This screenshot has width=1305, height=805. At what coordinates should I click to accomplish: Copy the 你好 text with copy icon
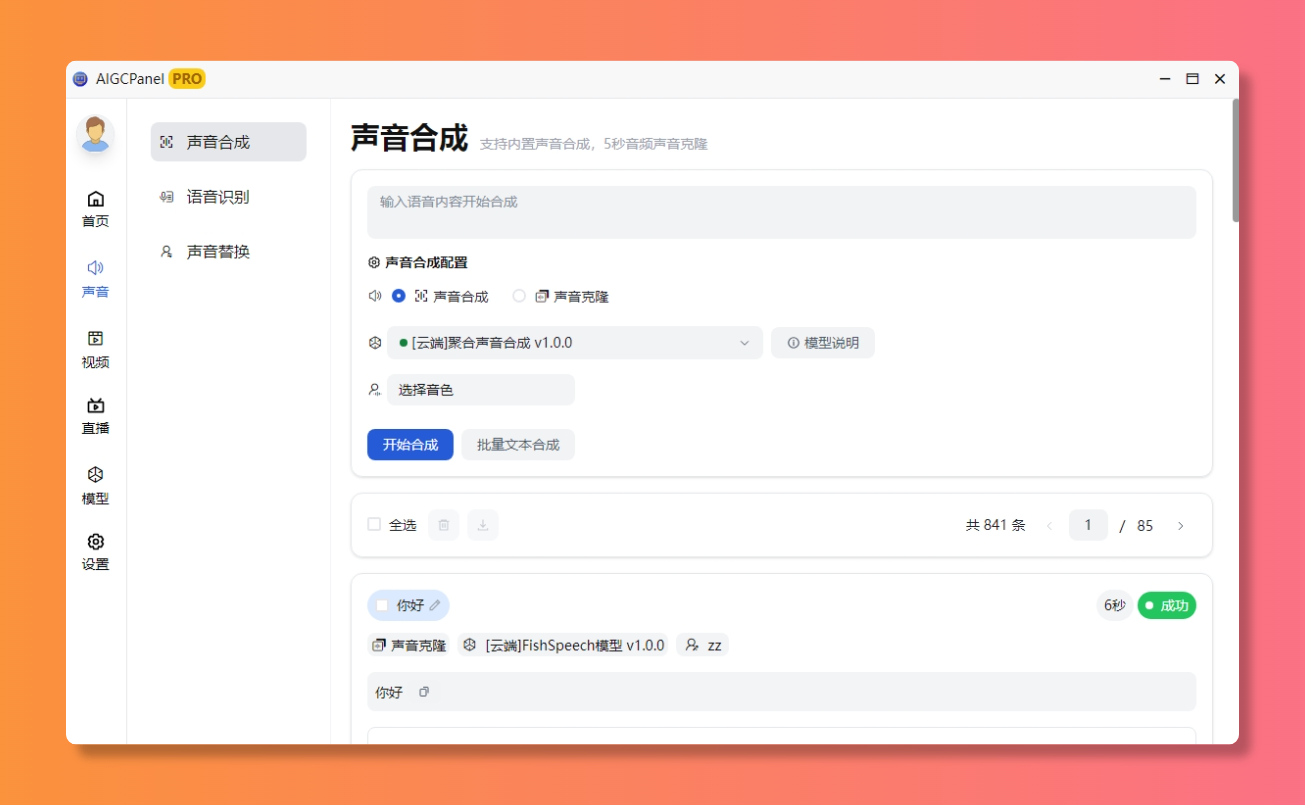point(424,692)
